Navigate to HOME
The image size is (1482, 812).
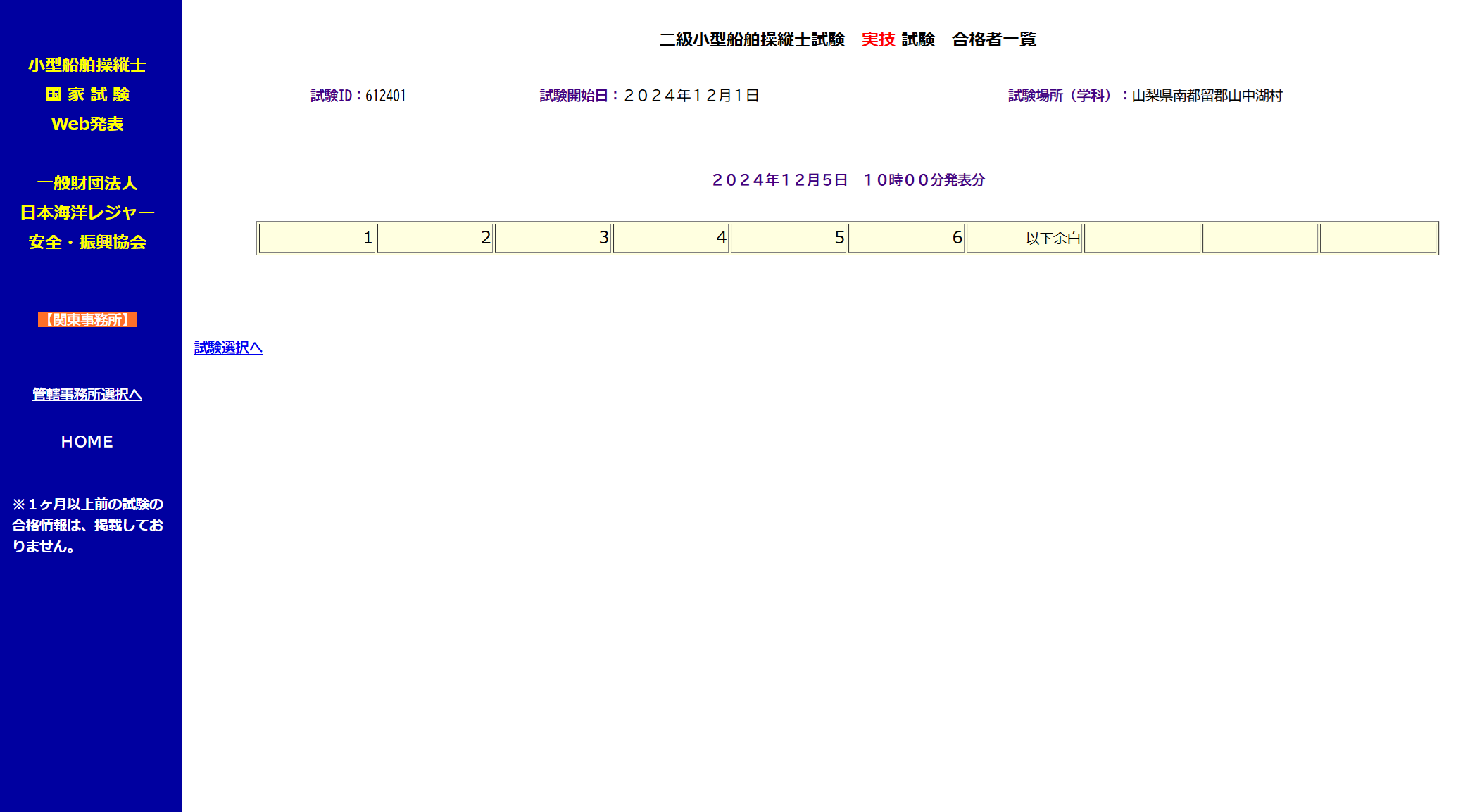pyautogui.click(x=86, y=441)
